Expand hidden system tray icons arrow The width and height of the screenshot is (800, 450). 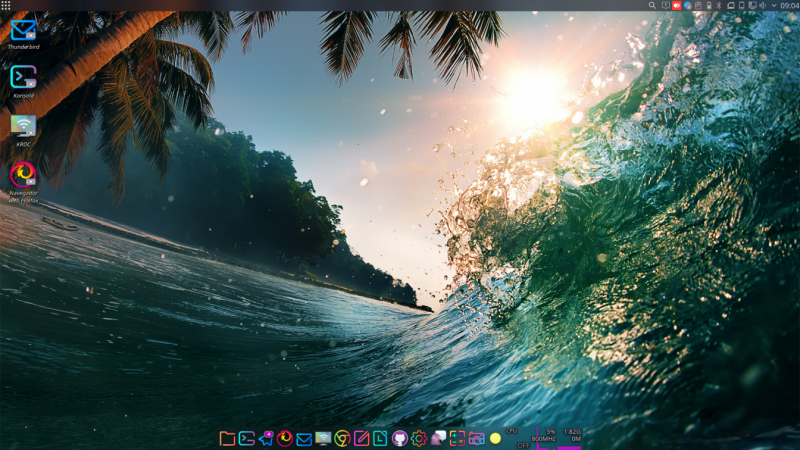click(773, 6)
